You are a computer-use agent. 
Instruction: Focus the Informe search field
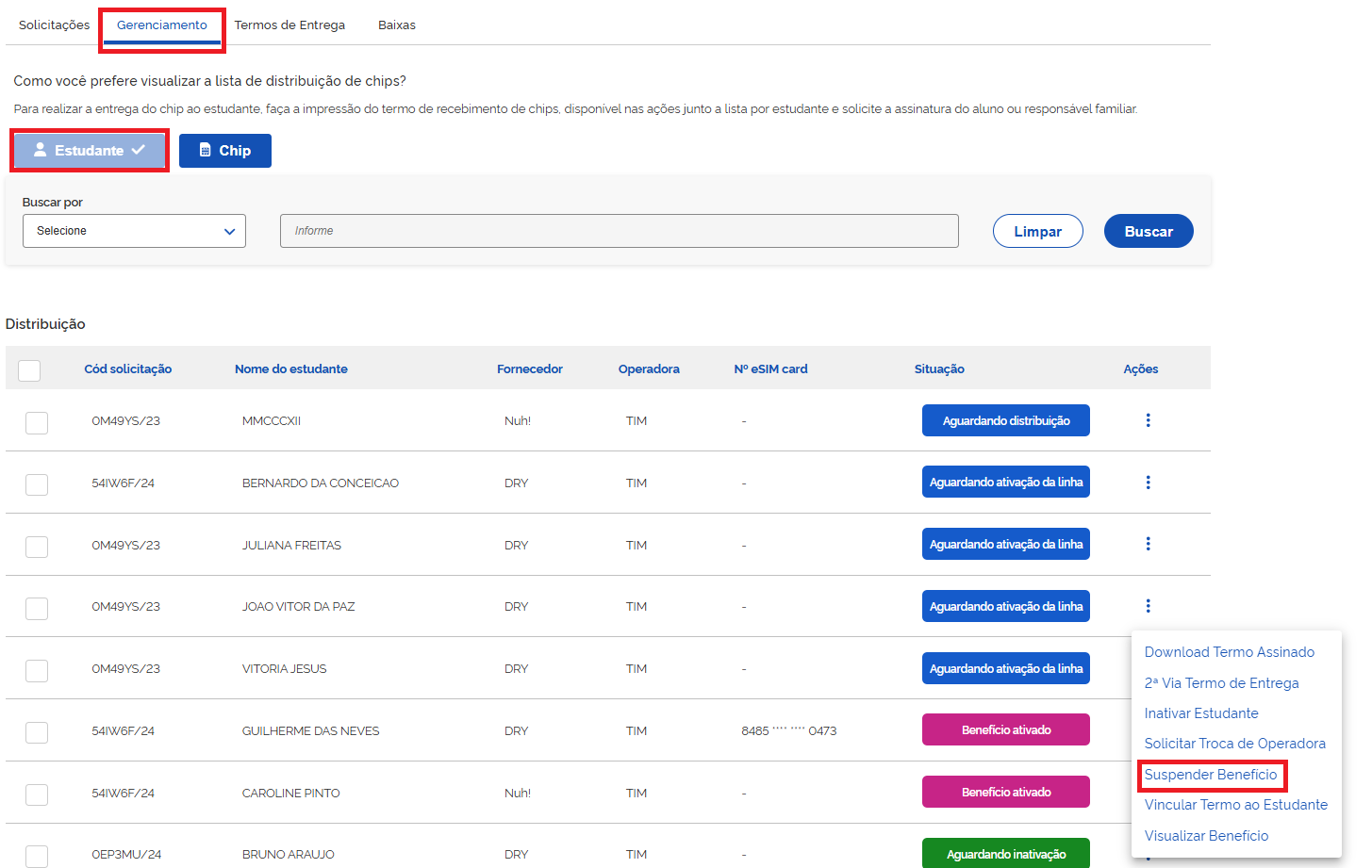coord(619,231)
